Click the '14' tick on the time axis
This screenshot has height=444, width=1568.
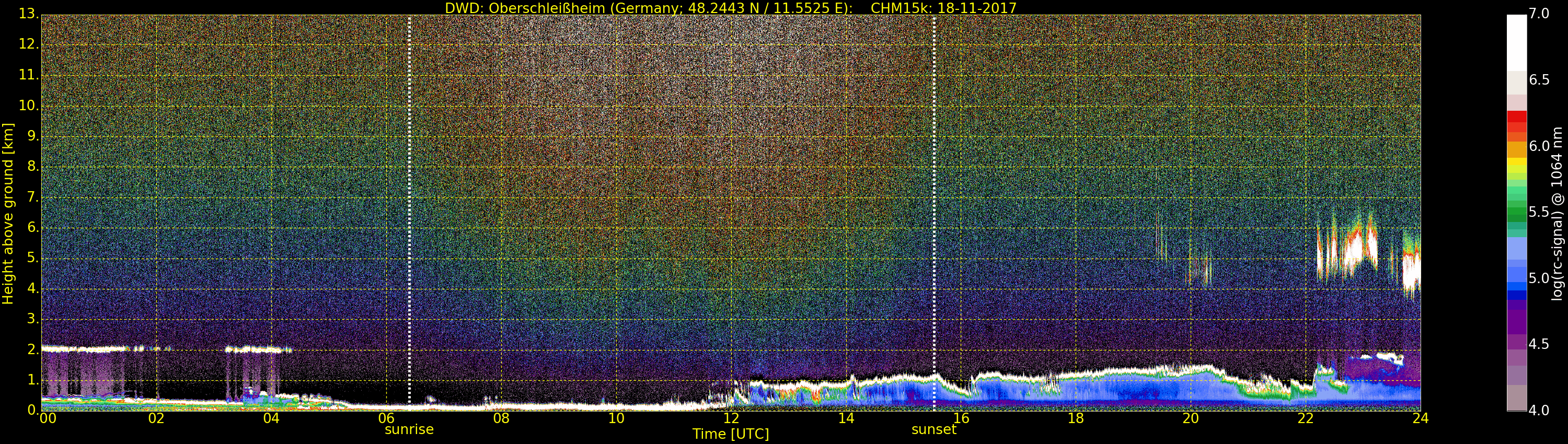pyautogui.click(x=846, y=418)
